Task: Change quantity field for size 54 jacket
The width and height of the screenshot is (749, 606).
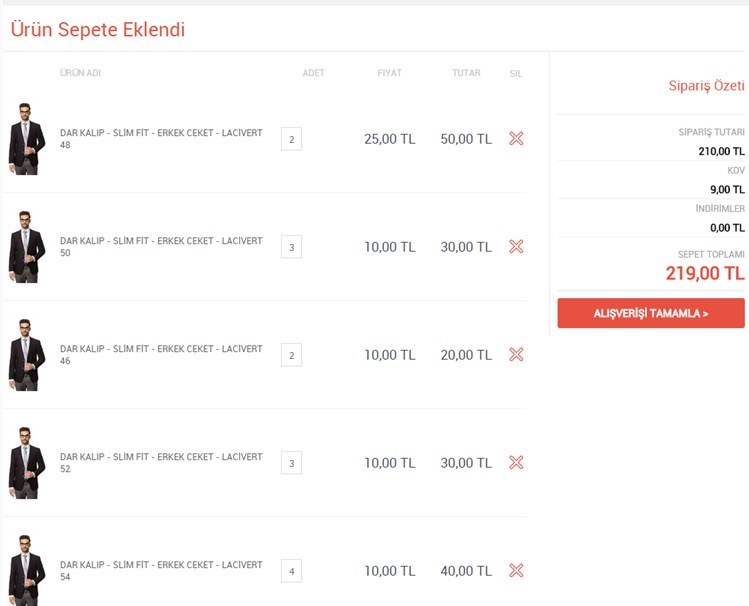Action: tap(291, 571)
